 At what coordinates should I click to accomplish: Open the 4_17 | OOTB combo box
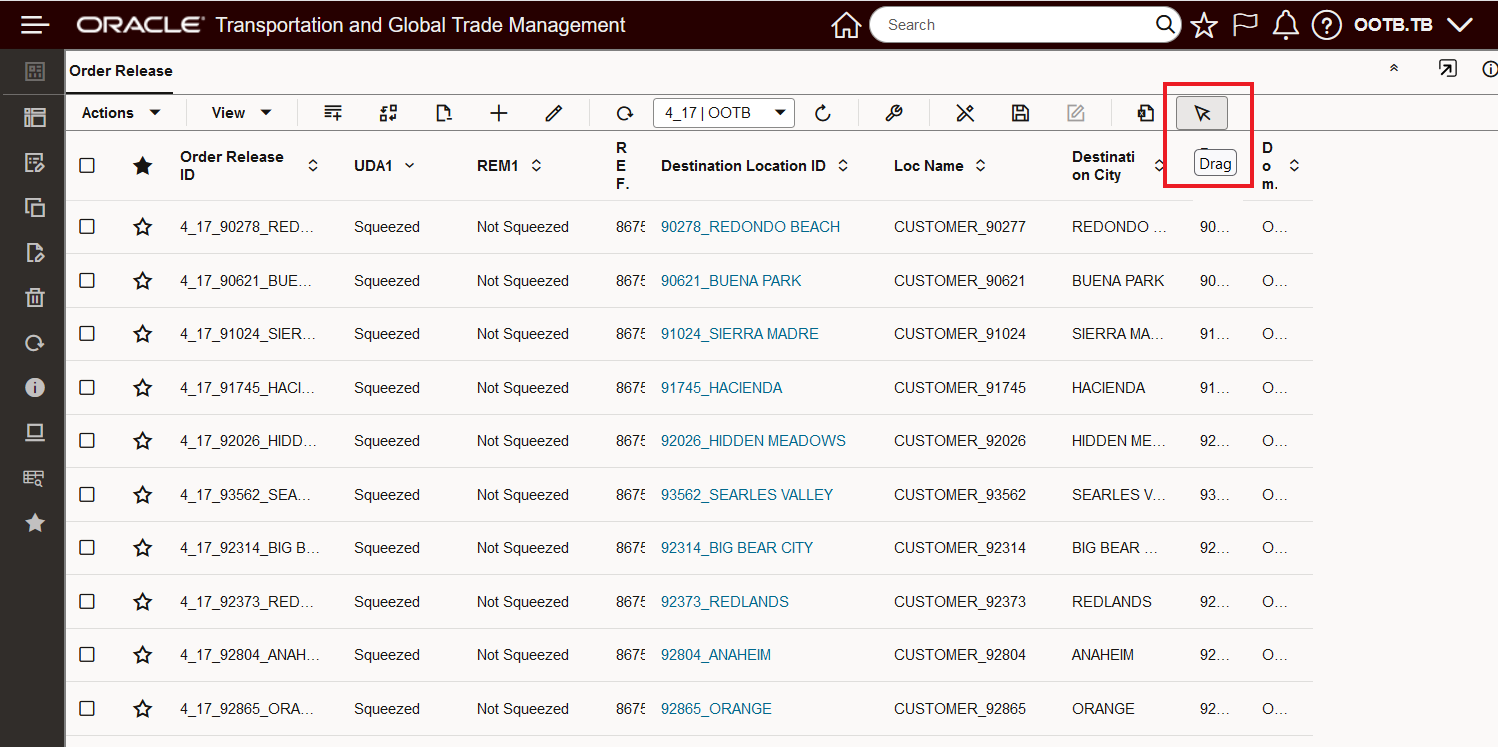tap(724, 113)
